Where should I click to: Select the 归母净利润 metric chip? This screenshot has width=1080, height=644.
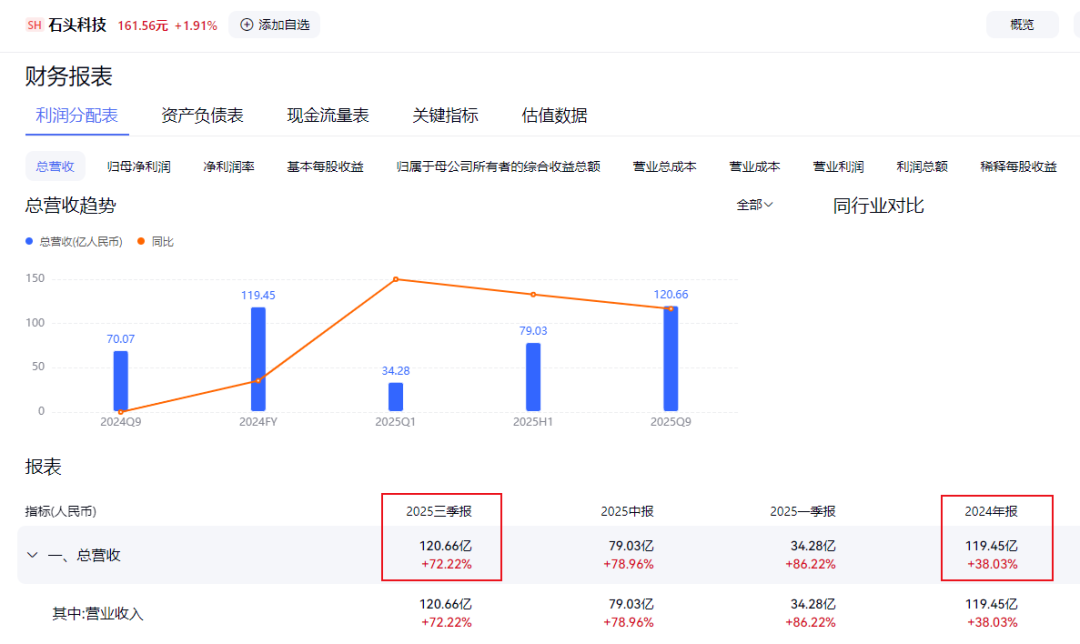coord(137,166)
